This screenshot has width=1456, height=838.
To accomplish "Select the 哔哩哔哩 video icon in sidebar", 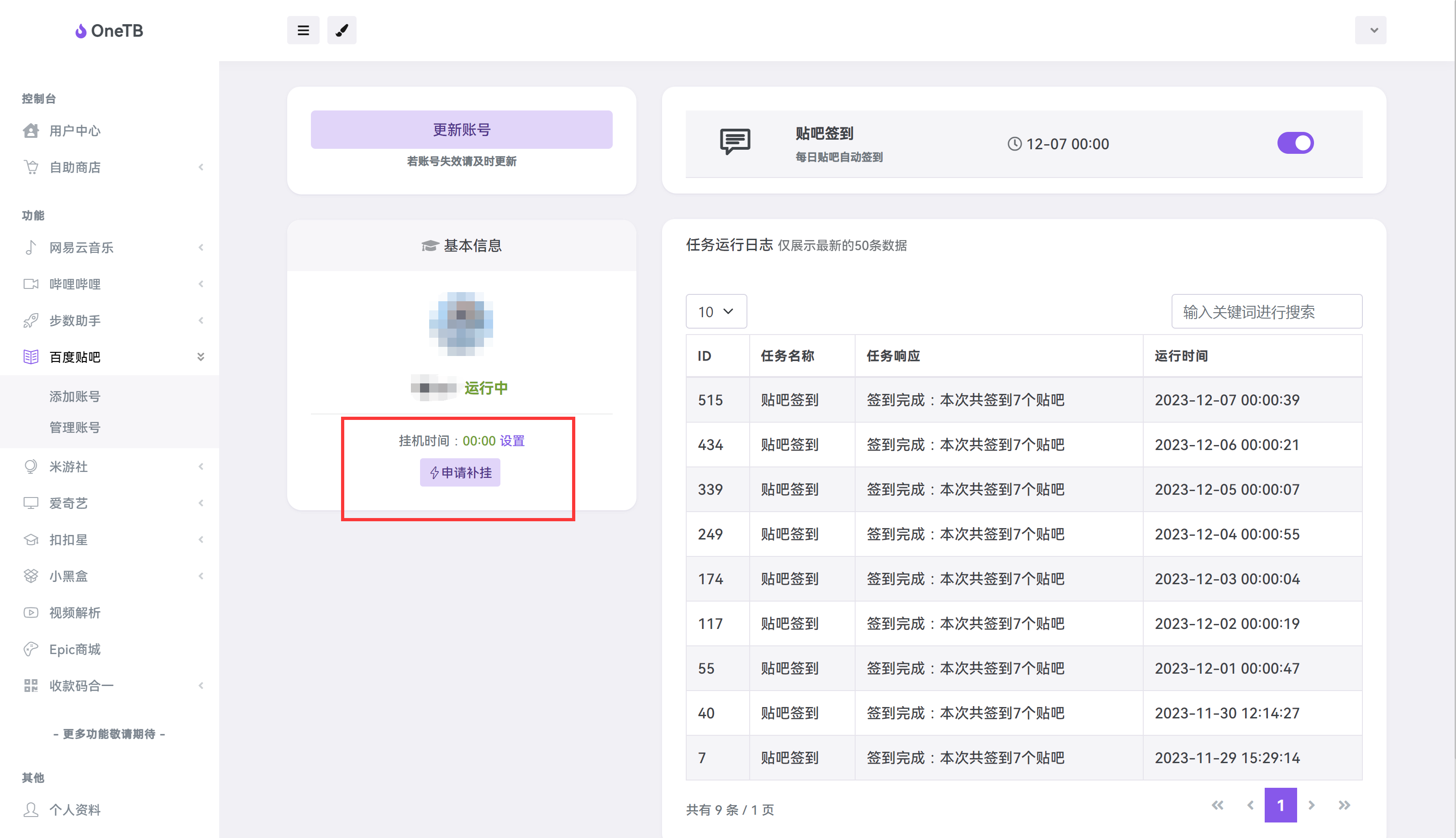I will (x=31, y=284).
